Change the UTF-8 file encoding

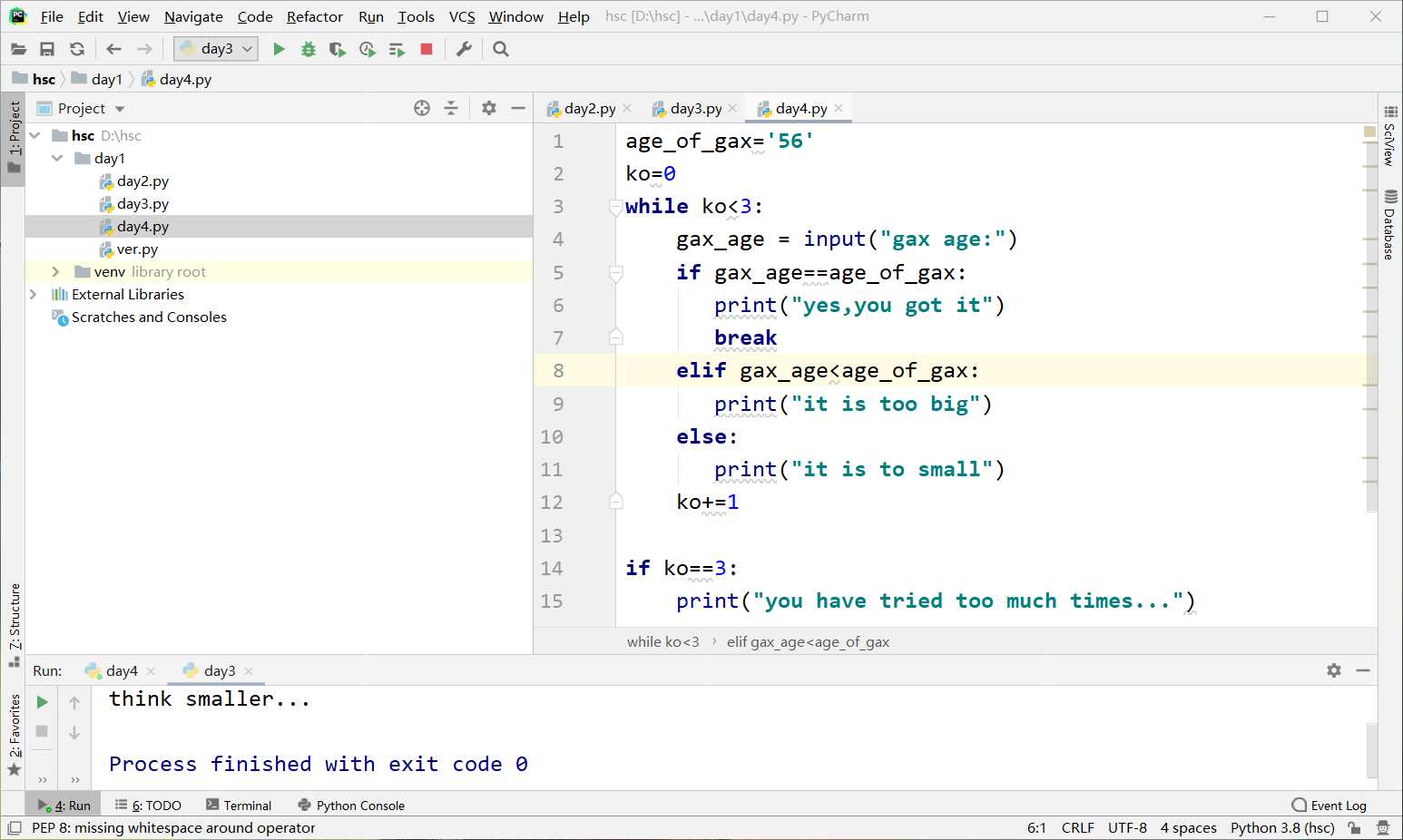(1127, 828)
